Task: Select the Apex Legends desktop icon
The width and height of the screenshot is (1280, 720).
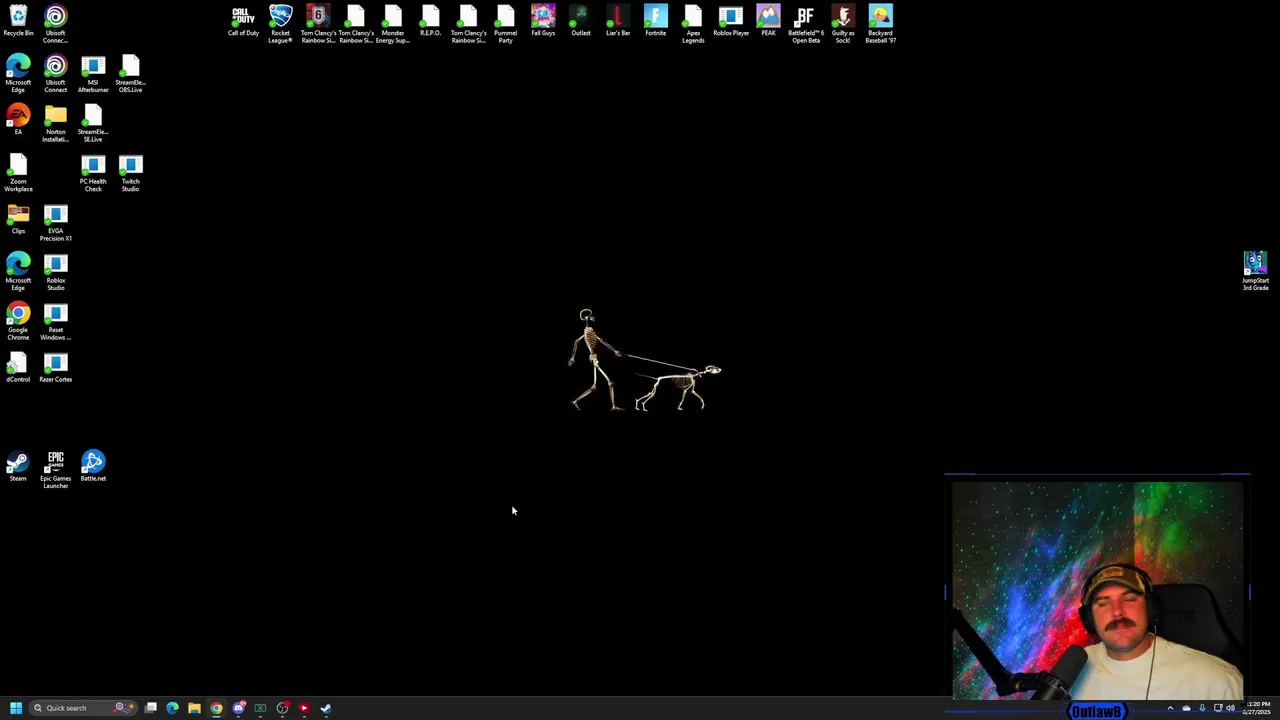Action: 693,24
